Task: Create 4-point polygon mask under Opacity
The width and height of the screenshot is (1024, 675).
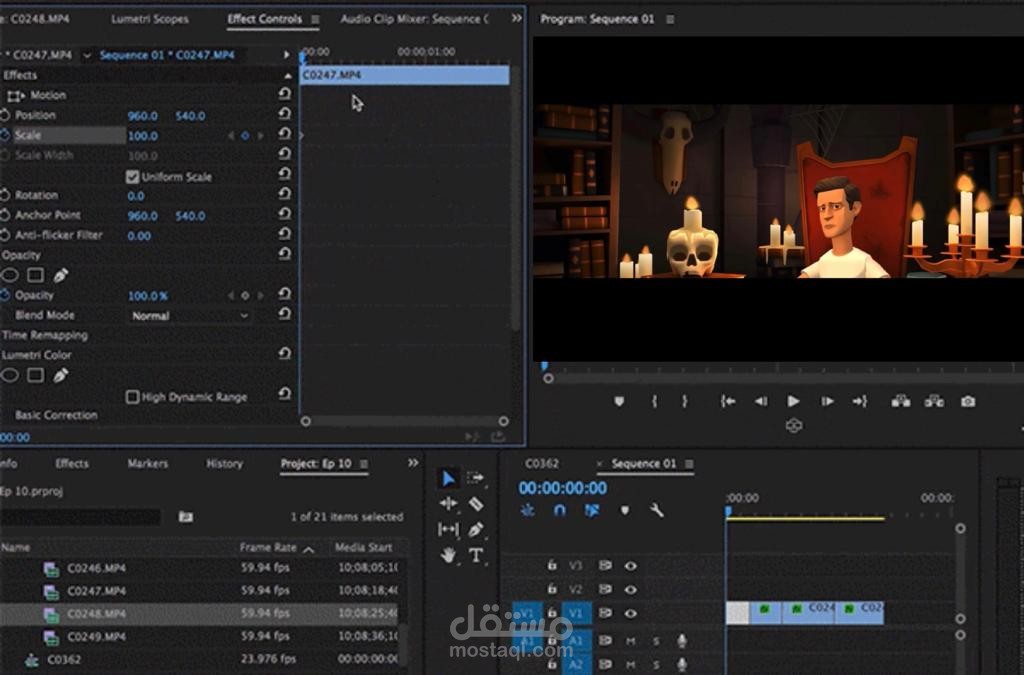Action: (x=36, y=275)
